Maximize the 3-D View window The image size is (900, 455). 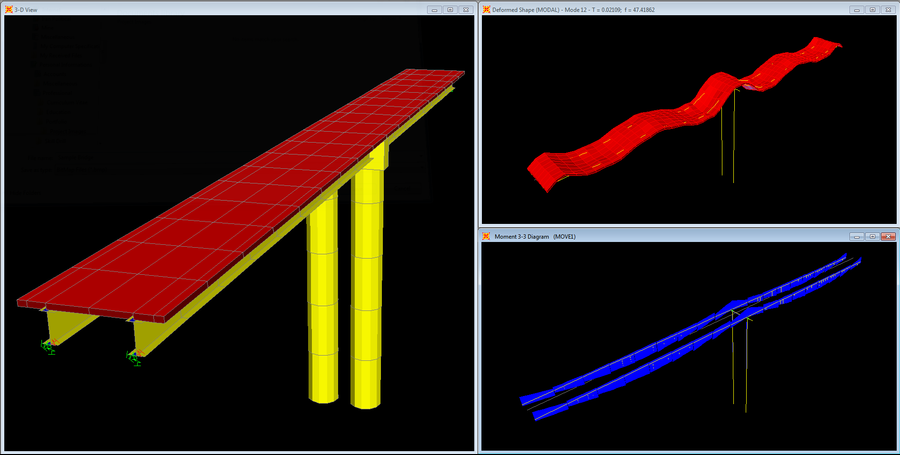point(449,9)
